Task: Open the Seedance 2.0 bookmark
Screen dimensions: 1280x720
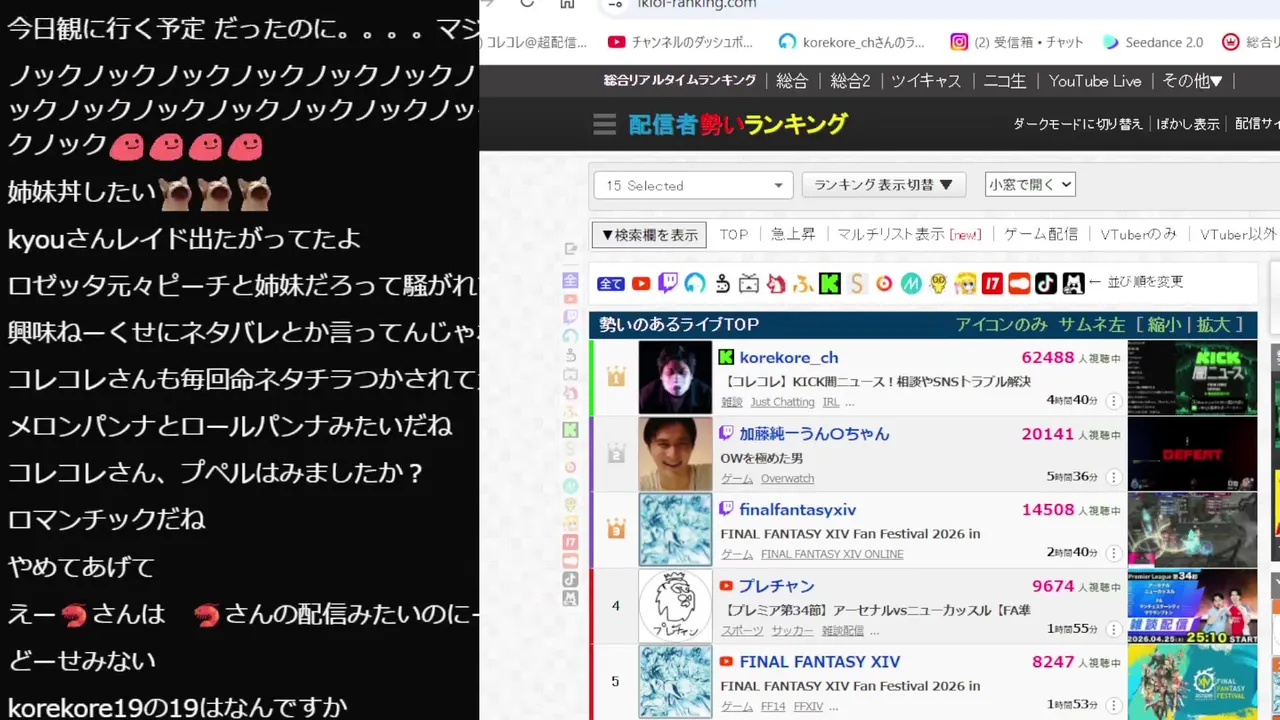Action: click(1153, 42)
